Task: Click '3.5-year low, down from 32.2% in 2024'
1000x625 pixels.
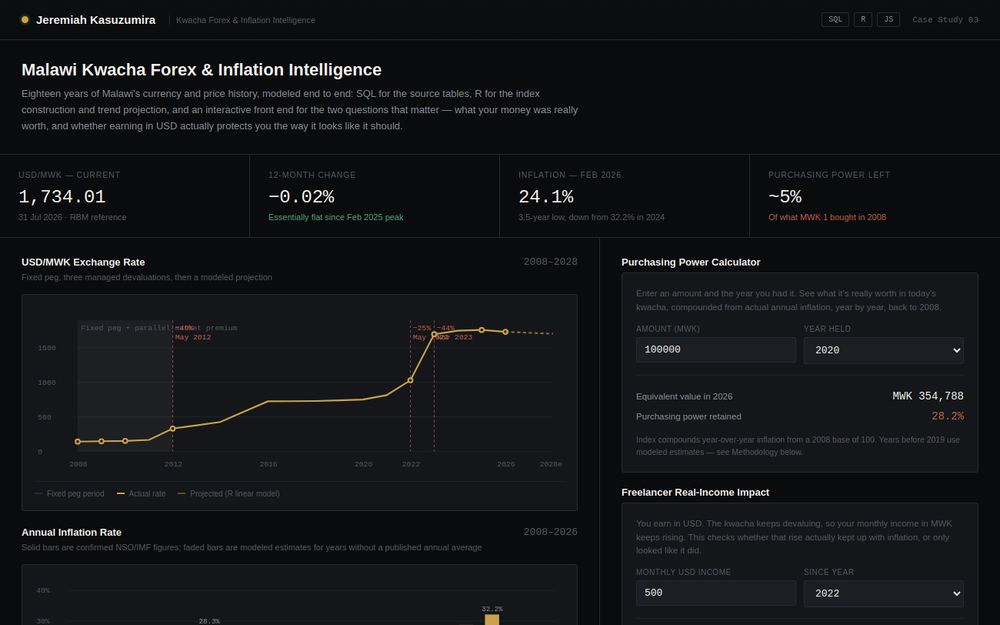Action: [591, 217]
